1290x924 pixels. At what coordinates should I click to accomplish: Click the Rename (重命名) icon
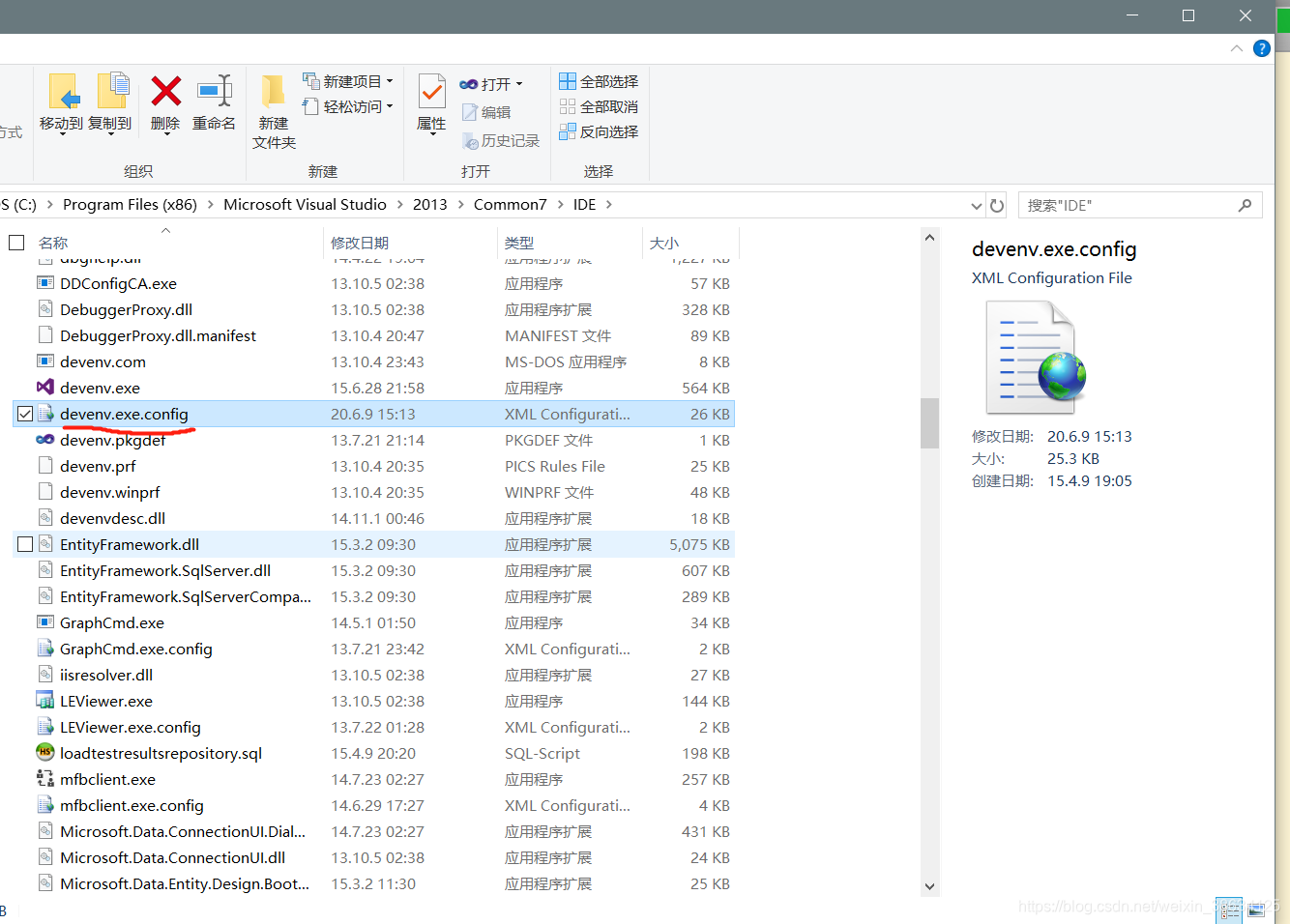tap(215, 91)
